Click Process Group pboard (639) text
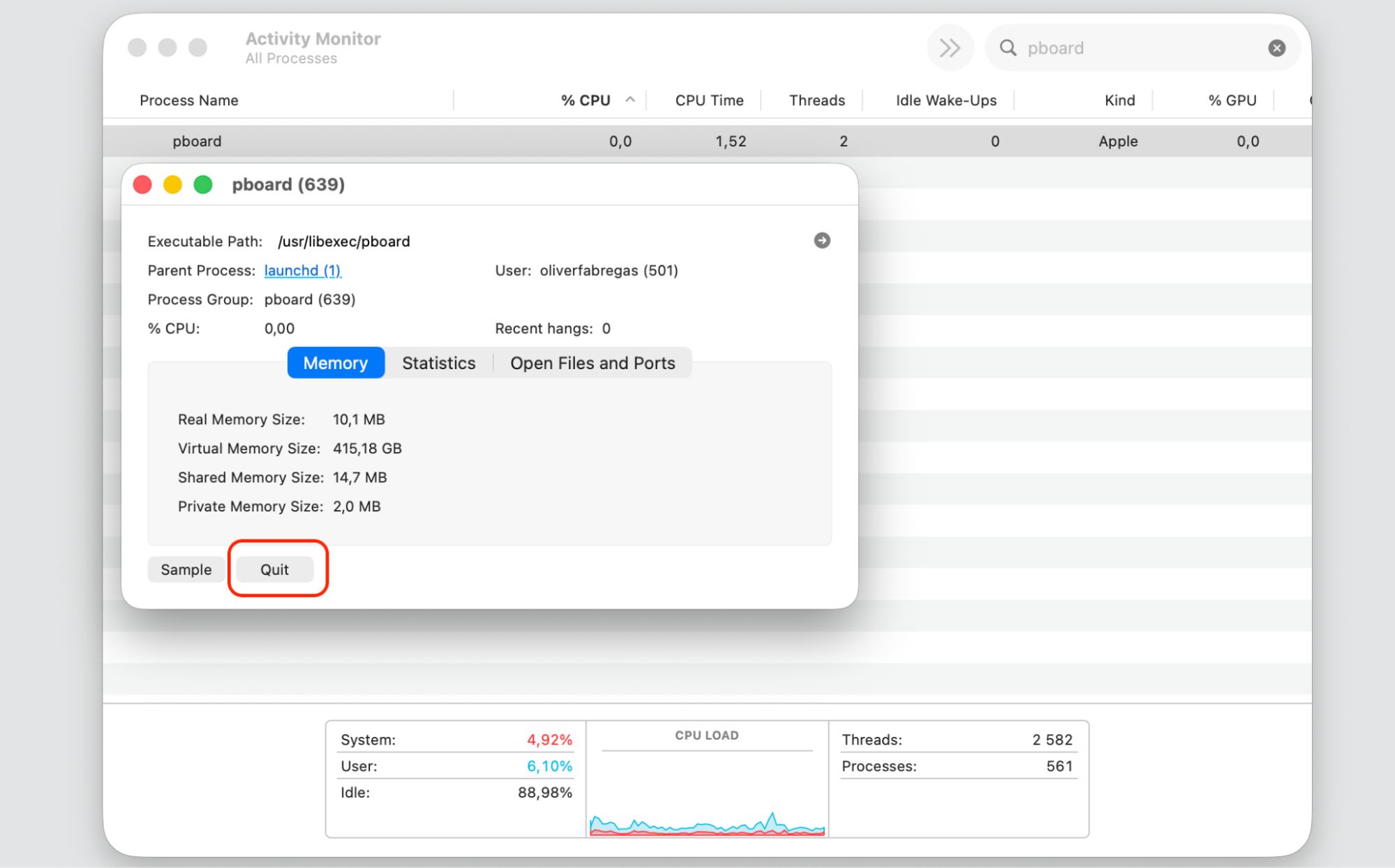Image resolution: width=1395 pixels, height=868 pixels. click(310, 299)
